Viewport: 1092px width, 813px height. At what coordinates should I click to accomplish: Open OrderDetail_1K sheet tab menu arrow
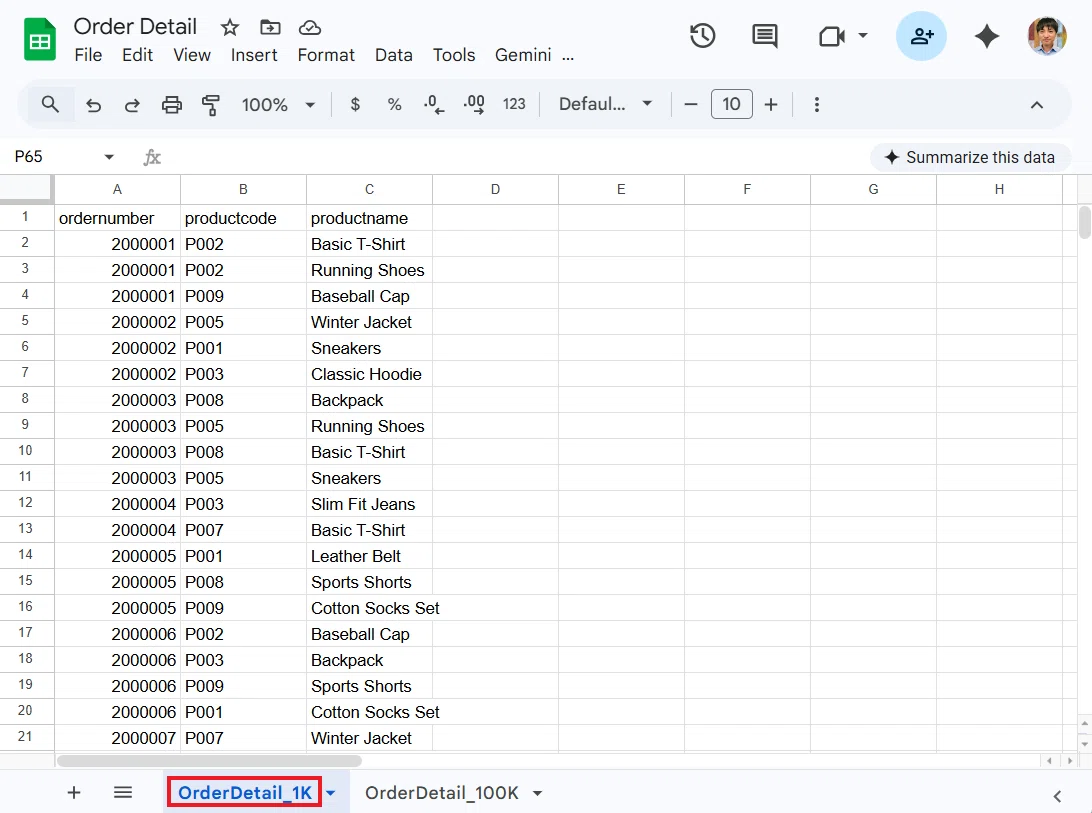[x=331, y=793]
